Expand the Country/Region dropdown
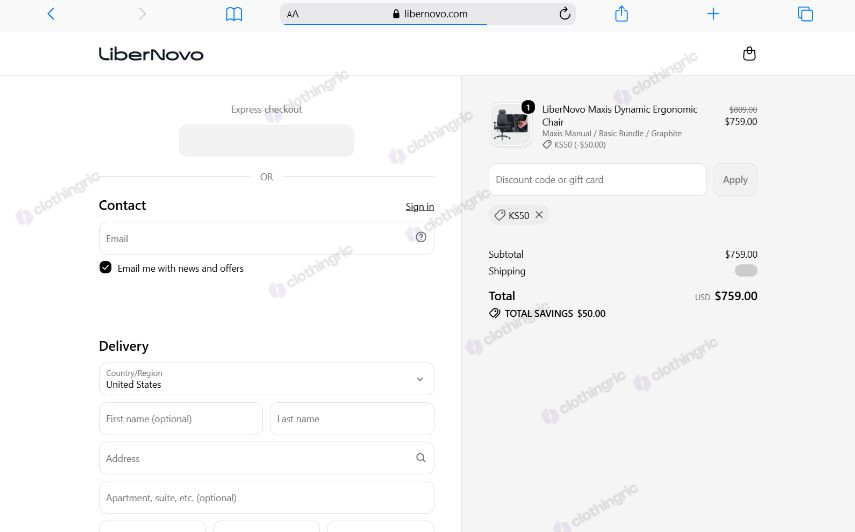 coord(267,379)
